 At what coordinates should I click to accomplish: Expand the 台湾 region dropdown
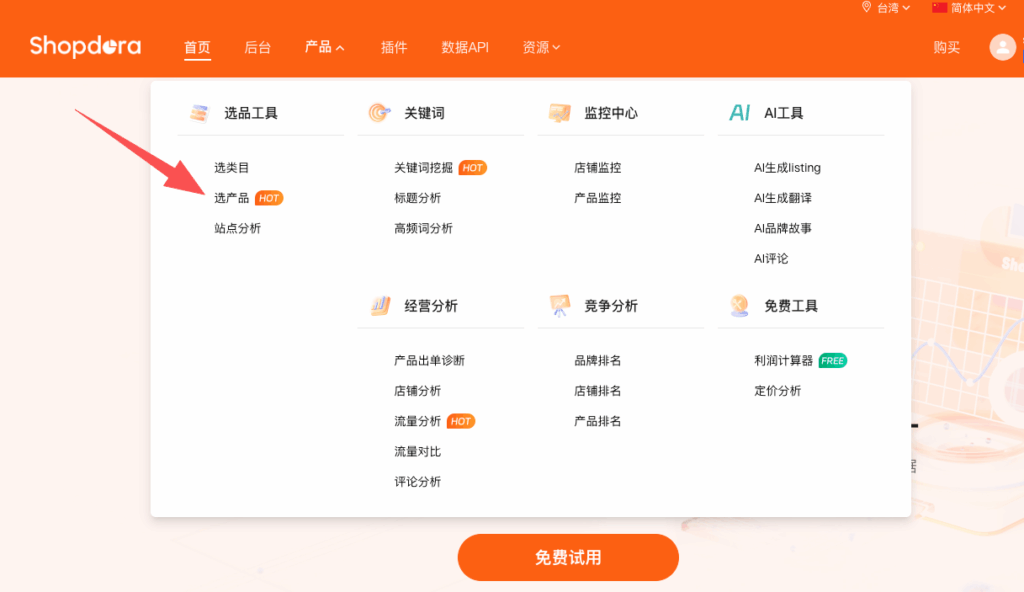(x=886, y=8)
